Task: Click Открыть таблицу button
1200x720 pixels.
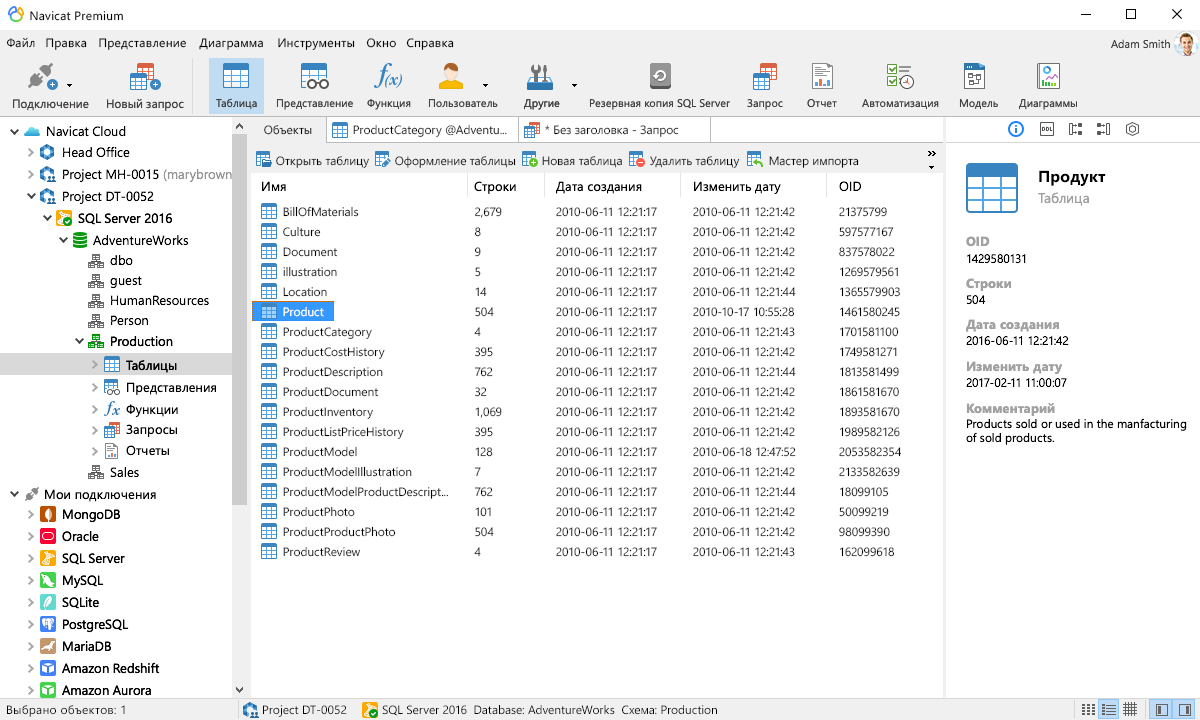Action: point(312,160)
